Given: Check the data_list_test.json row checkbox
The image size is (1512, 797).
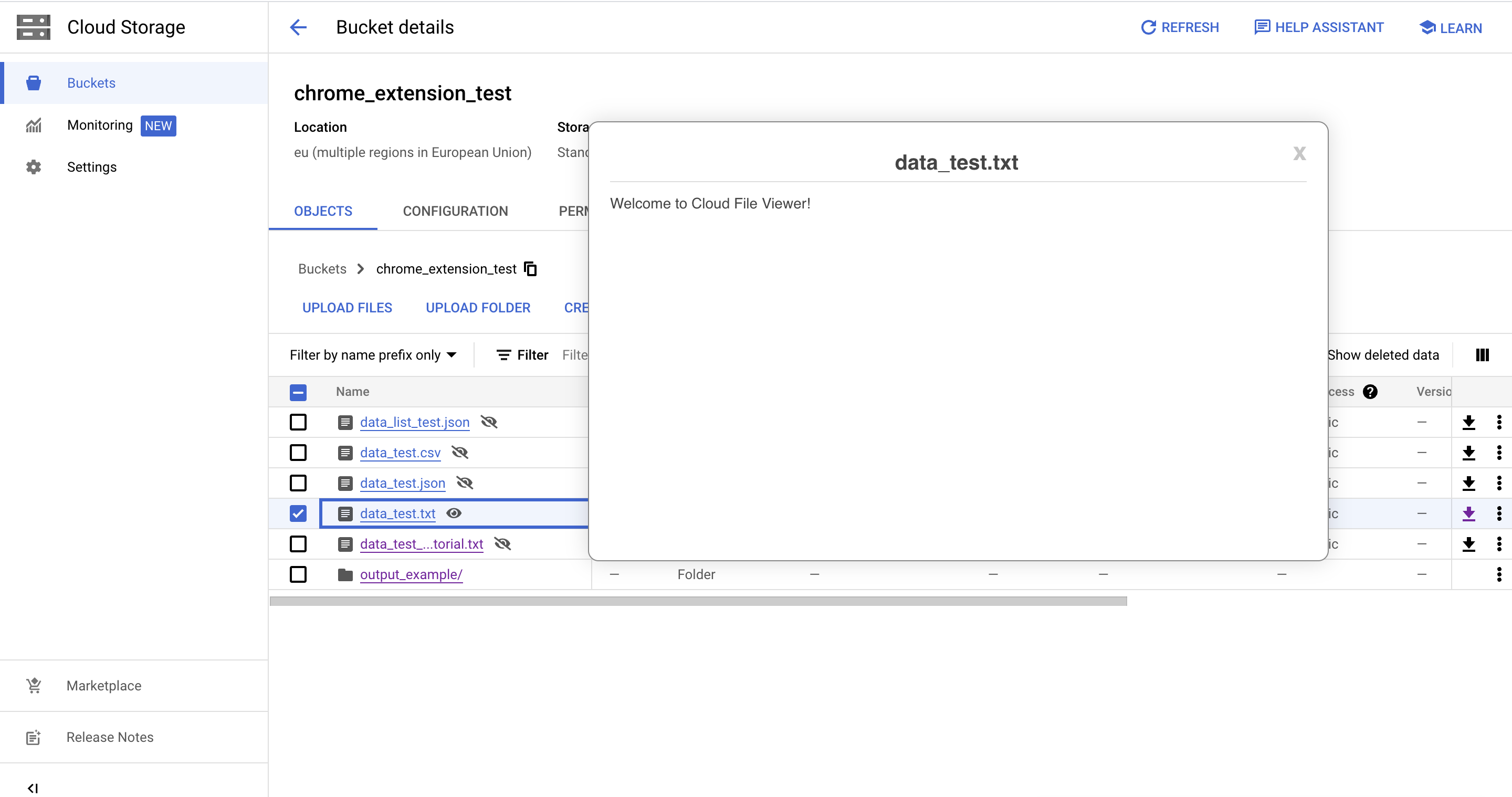Looking at the screenshot, I should coord(298,422).
